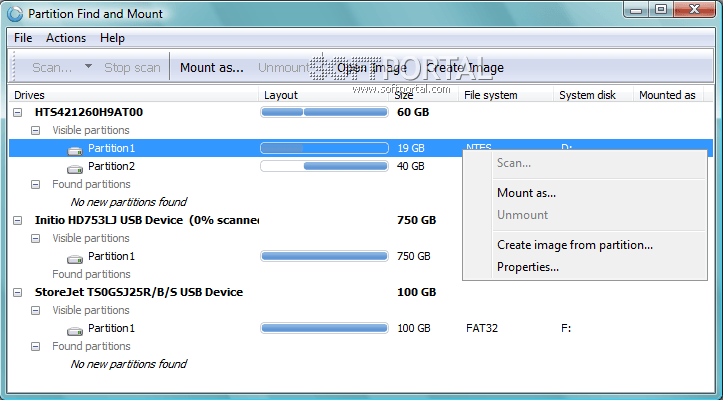Click Scan... in the context menu
Image resolution: width=723 pixels, height=400 pixels.
[x=514, y=163]
